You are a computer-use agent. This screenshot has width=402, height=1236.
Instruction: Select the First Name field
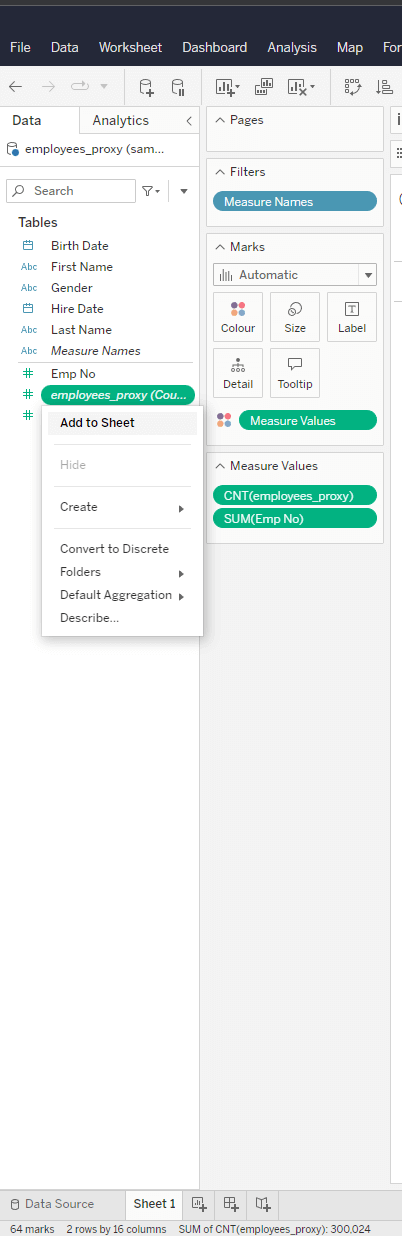pyautogui.click(x=82, y=267)
